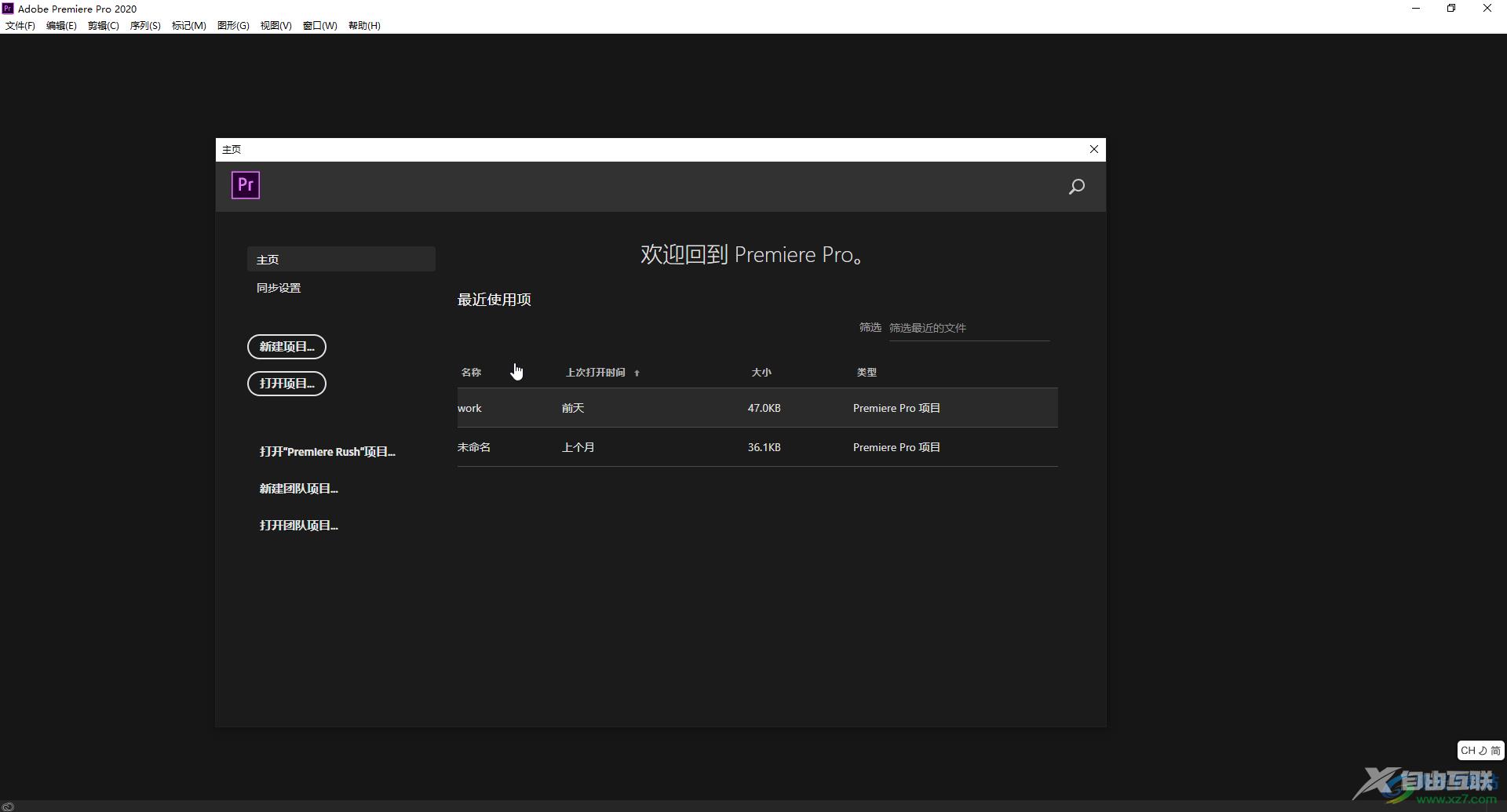Screen dimensions: 1507x812
Task: Click 打开团队项目 link
Action: pos(298,526)
